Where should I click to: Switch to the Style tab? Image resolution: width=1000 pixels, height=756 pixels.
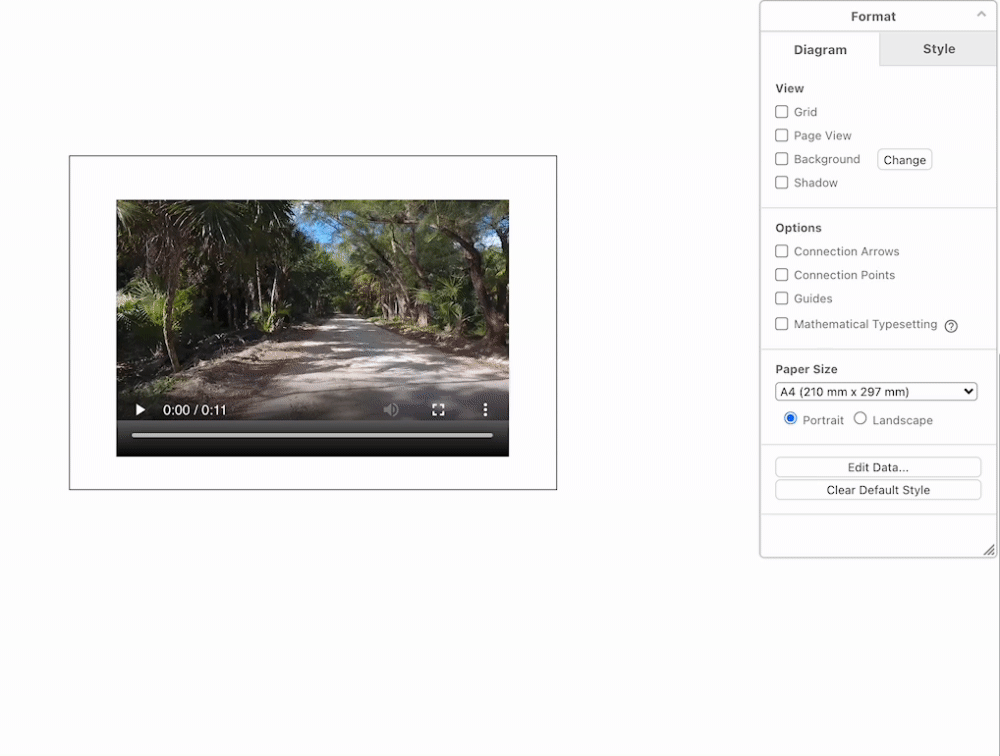click(938, 49)
